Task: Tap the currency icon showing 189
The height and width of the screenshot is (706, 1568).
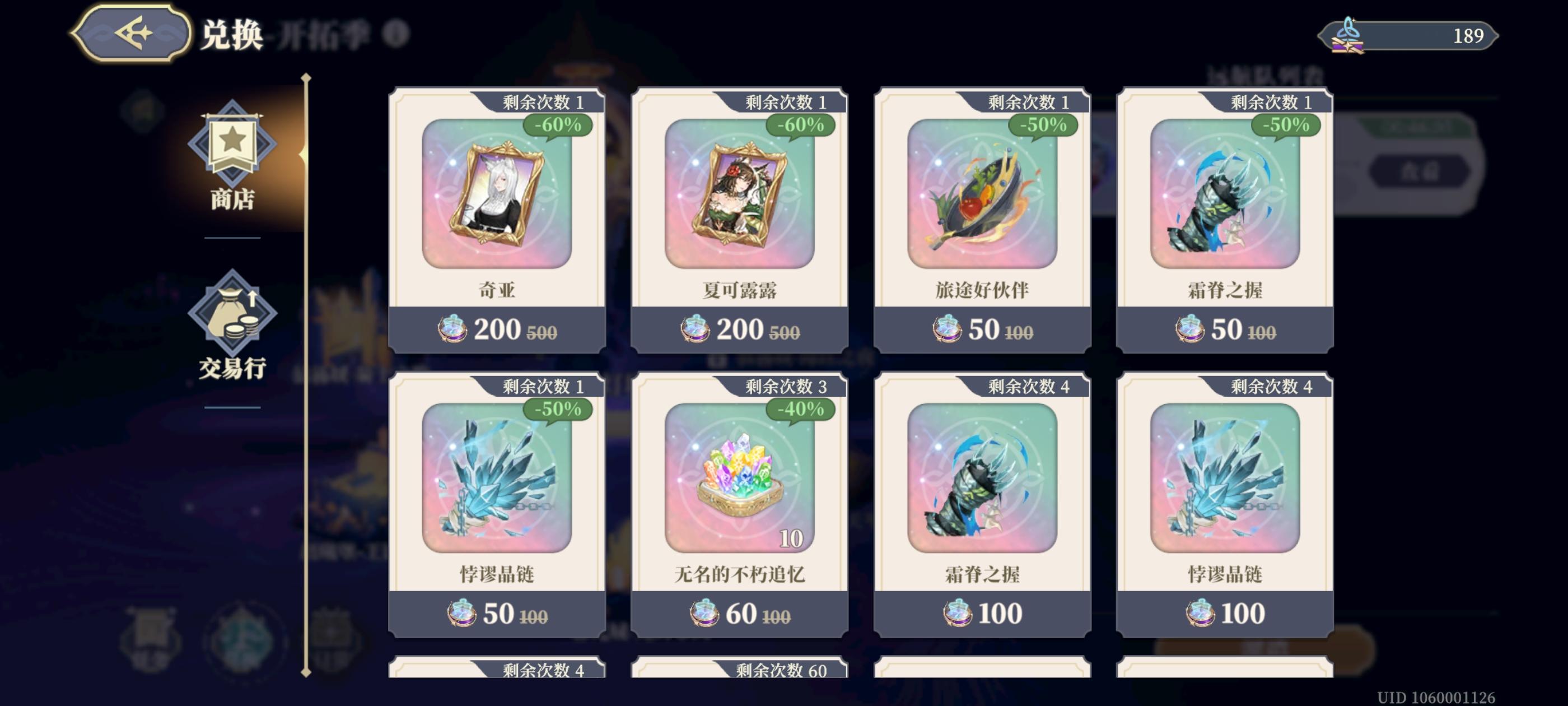Action: pyautogui.click(x=1347, y=35)
